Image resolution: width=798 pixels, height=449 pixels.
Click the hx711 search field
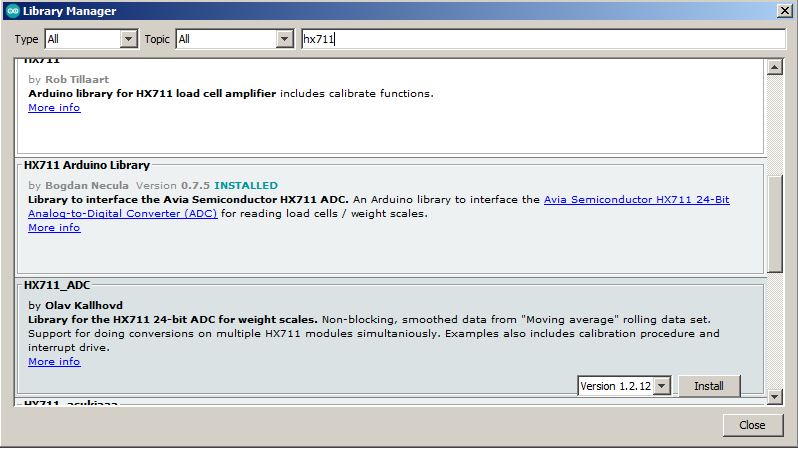point(544,39)
